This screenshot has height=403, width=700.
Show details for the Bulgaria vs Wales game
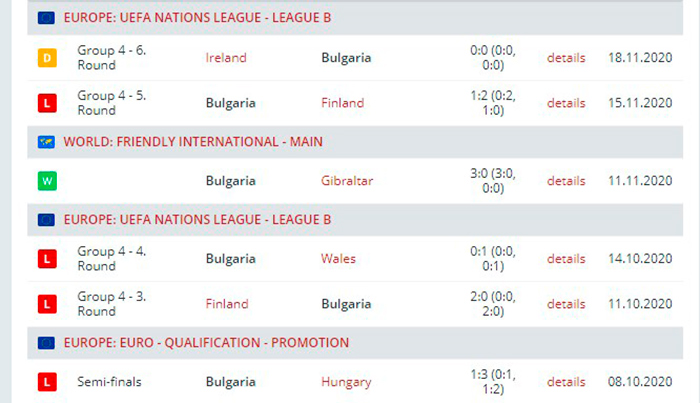(566, 259)
